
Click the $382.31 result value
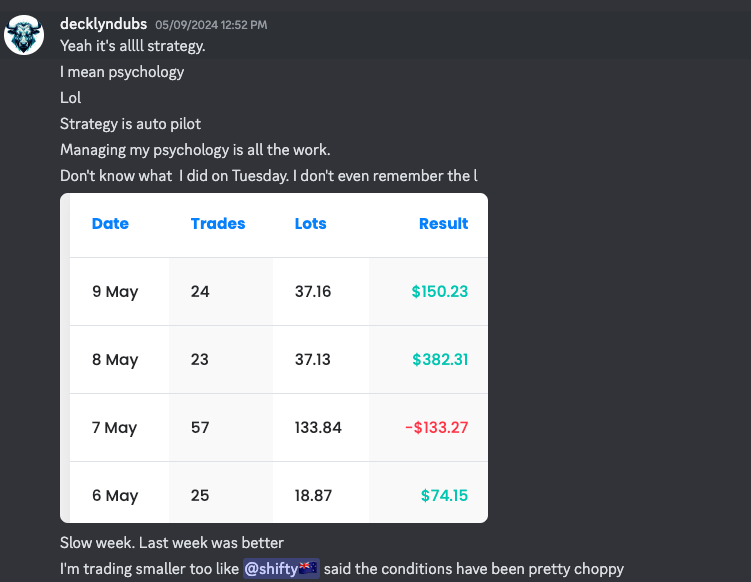tap(440, 360)
